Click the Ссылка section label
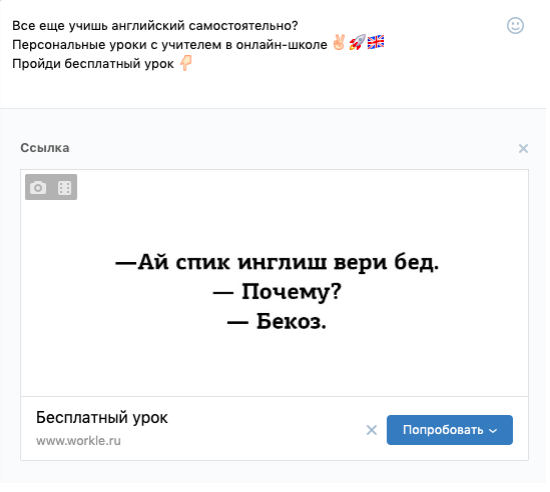Screen dimensions: 550x492 45,148
